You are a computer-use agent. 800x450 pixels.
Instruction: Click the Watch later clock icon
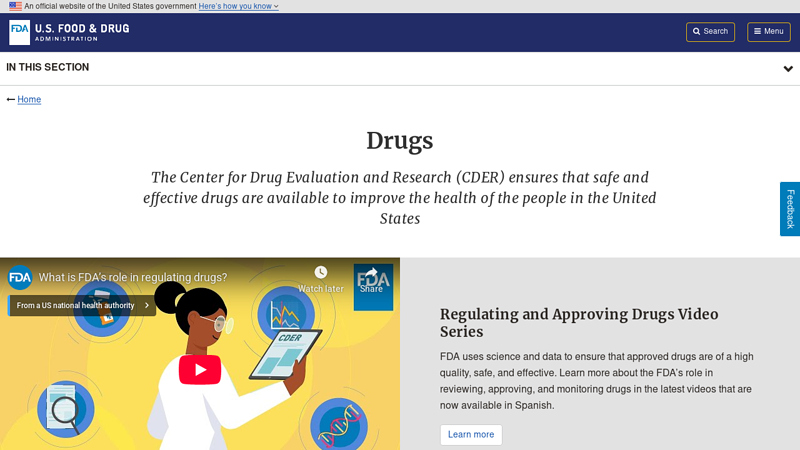tap(320, 272)
